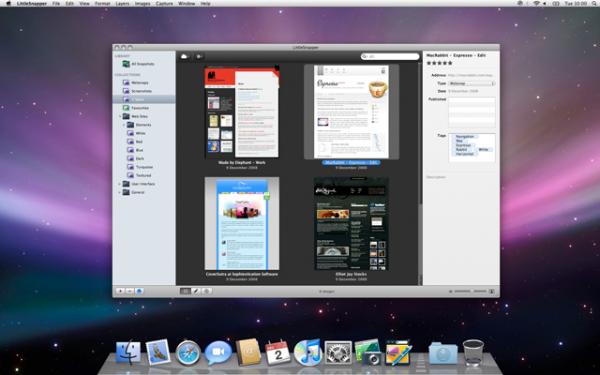
Task: Collapse the Web Sites folder
Action: 119,116
